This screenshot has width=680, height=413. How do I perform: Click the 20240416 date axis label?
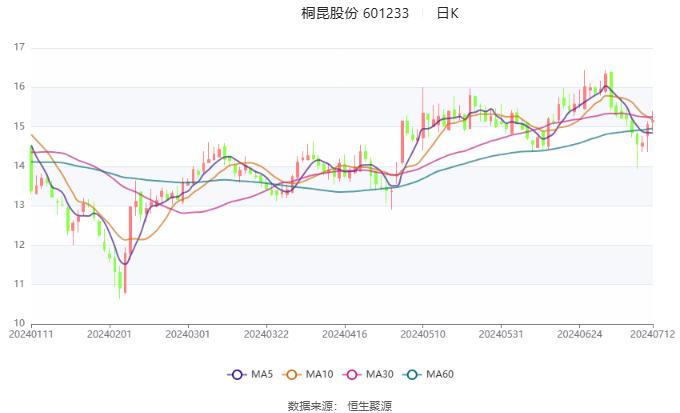click(343, 335)
